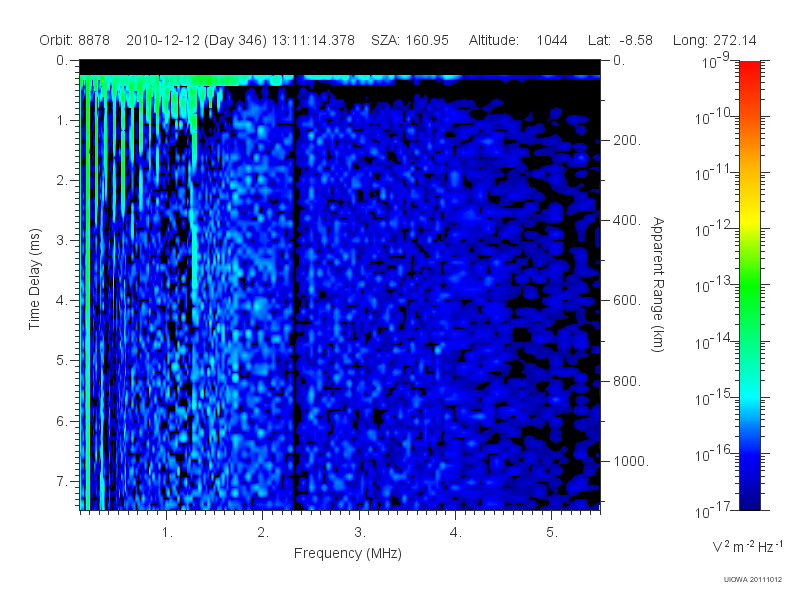Click the '1000.' apparent range tick label

[631, 461]
